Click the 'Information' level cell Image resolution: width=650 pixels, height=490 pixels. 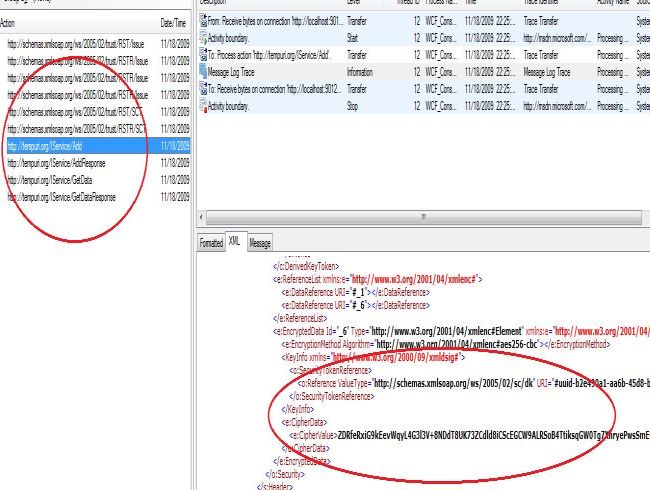360,72
